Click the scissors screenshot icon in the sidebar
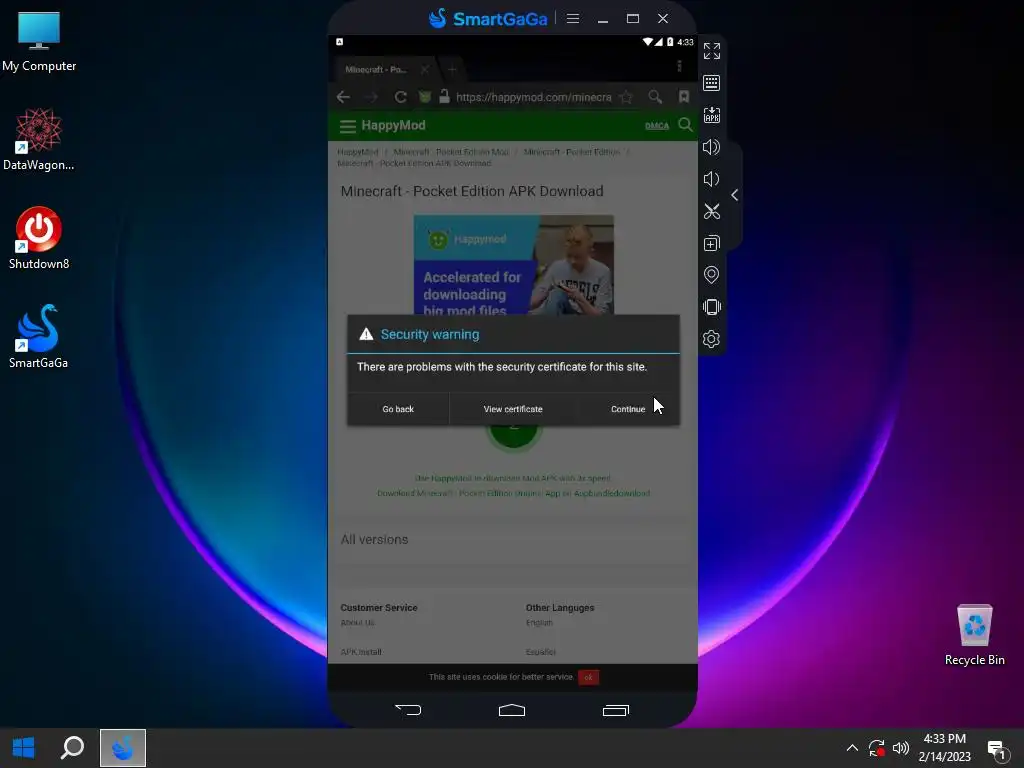Viewport: 1024px width, 768px height. [x=711, y=211]
